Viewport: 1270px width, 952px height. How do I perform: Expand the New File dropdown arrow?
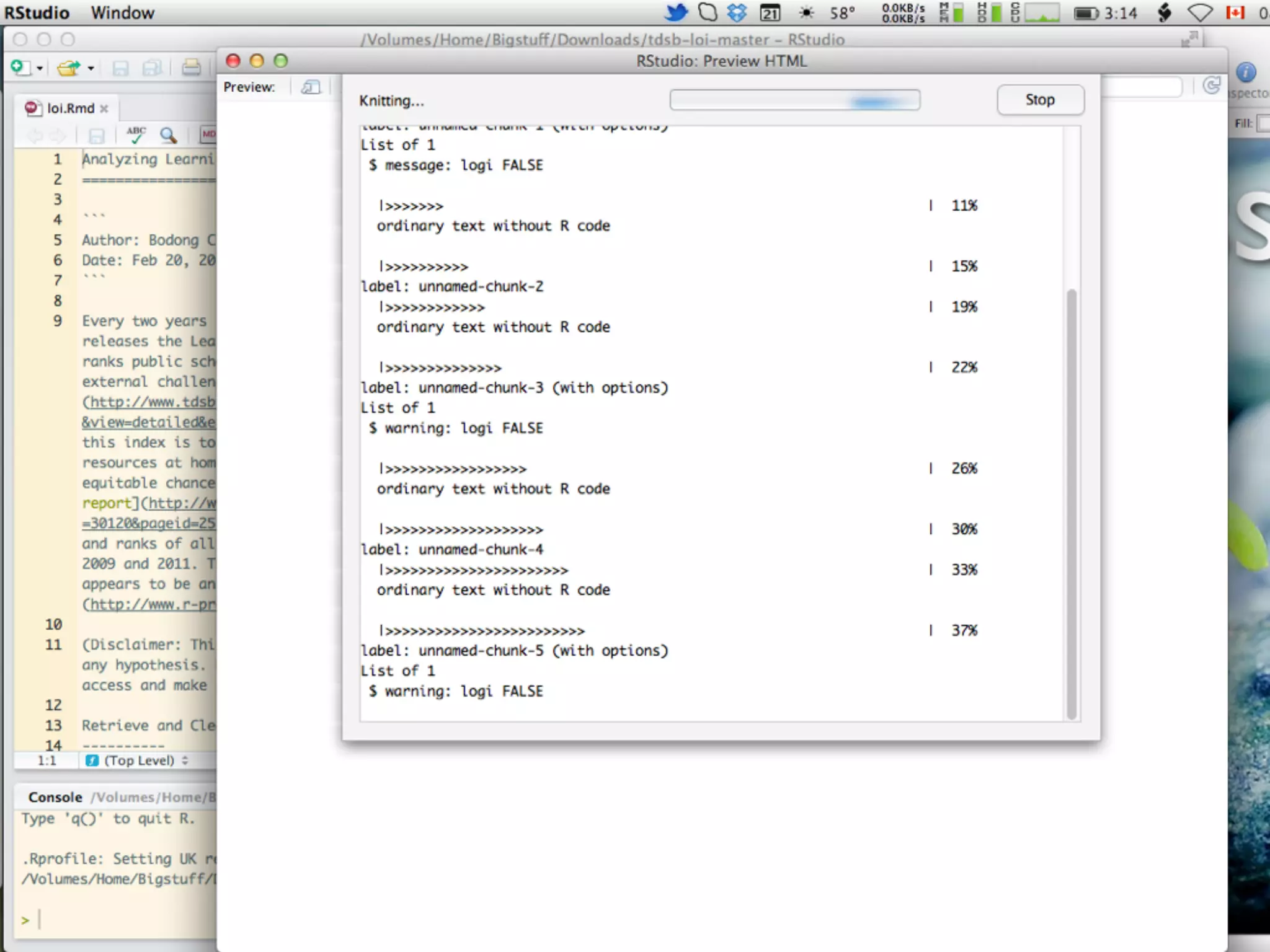coord(40,68)
